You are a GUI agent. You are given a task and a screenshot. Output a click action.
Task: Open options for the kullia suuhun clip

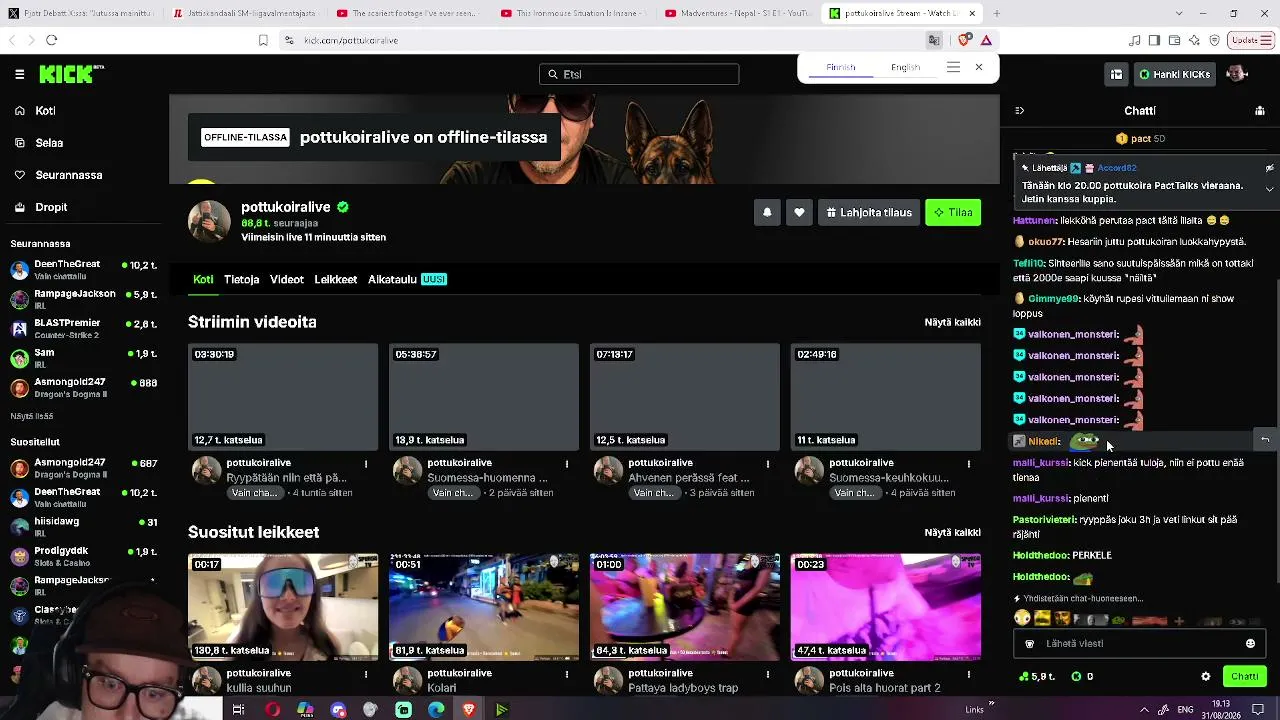[366, 674]
